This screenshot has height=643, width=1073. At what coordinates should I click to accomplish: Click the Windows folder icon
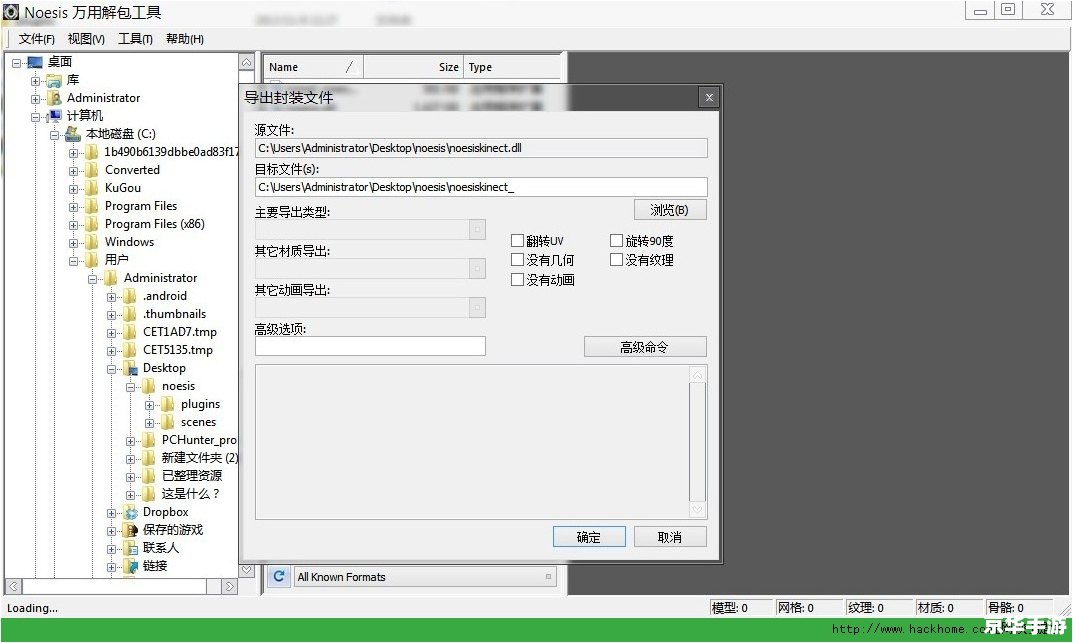coord(92,242)
